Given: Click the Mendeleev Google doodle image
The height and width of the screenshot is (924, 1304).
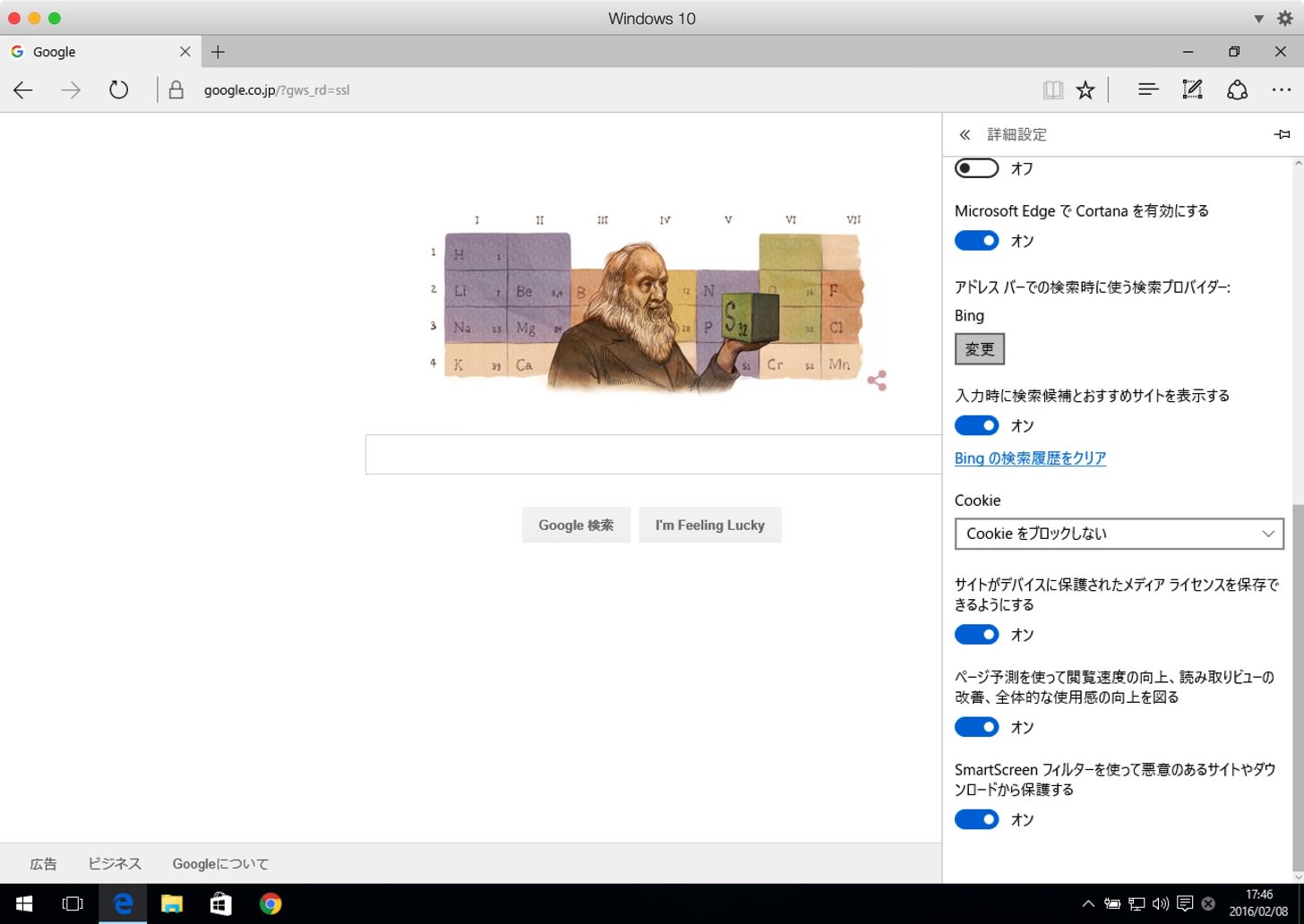Looking at the screenshot, I should (x=647, y=304).
